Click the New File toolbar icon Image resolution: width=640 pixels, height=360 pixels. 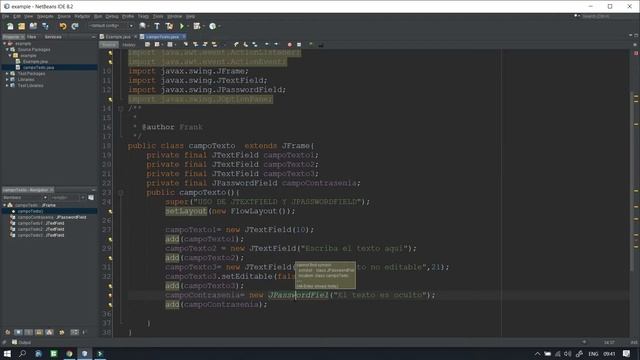pyautogui.click(x=10, y=26)
